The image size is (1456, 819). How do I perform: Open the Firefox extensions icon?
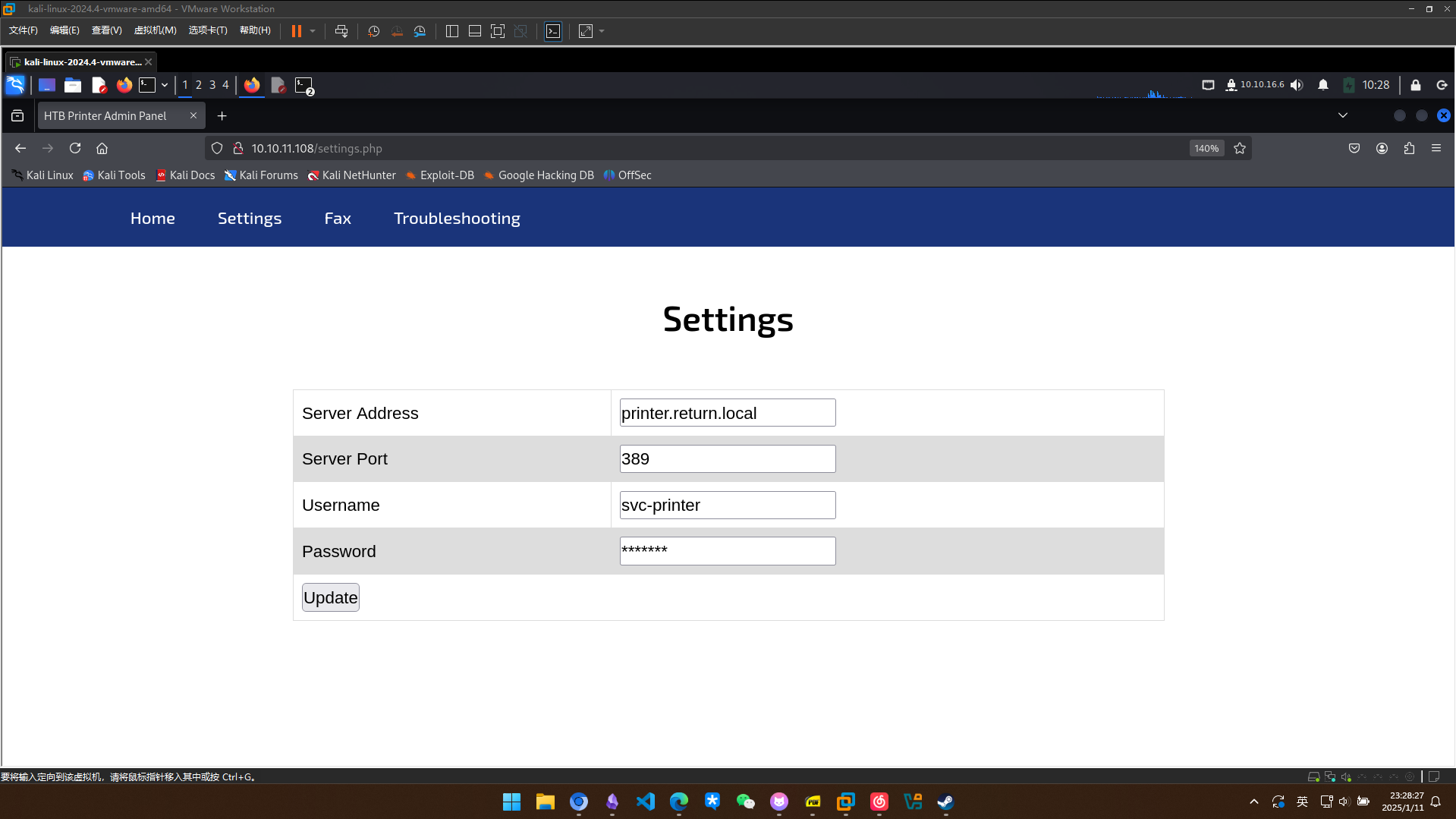(x=1409, y=148)
